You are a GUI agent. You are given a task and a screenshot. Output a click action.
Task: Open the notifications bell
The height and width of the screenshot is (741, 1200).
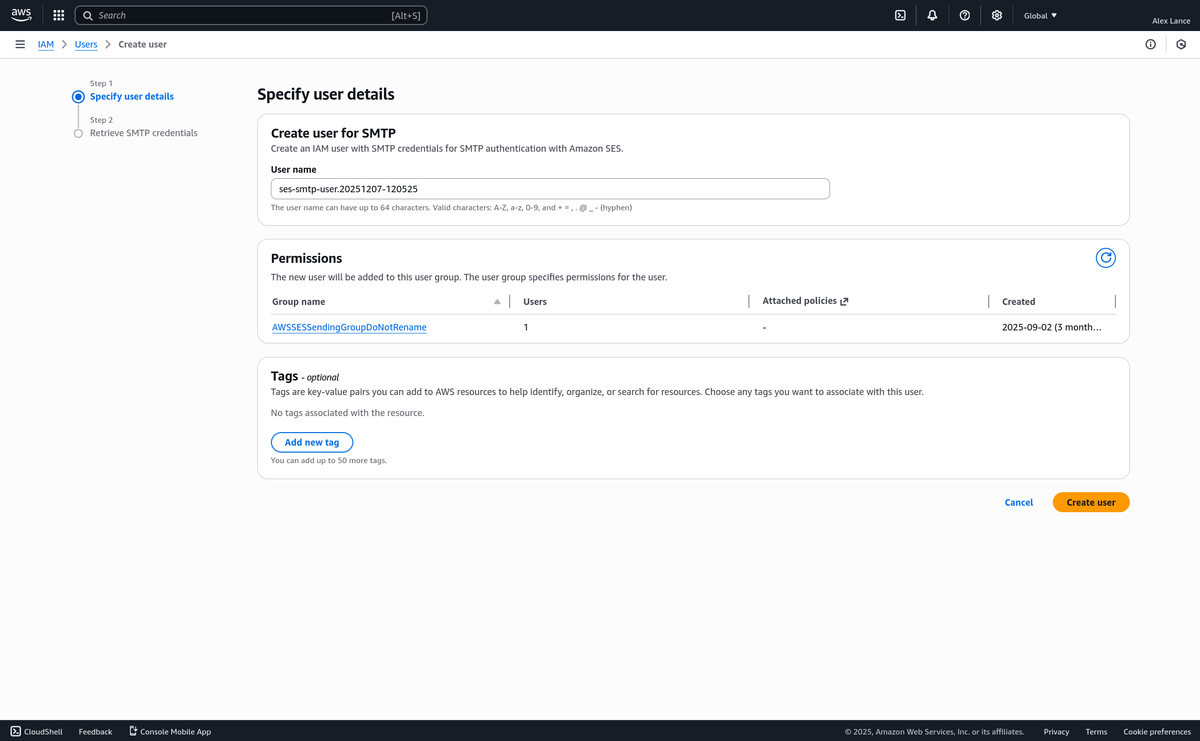(x=932, y=15)
